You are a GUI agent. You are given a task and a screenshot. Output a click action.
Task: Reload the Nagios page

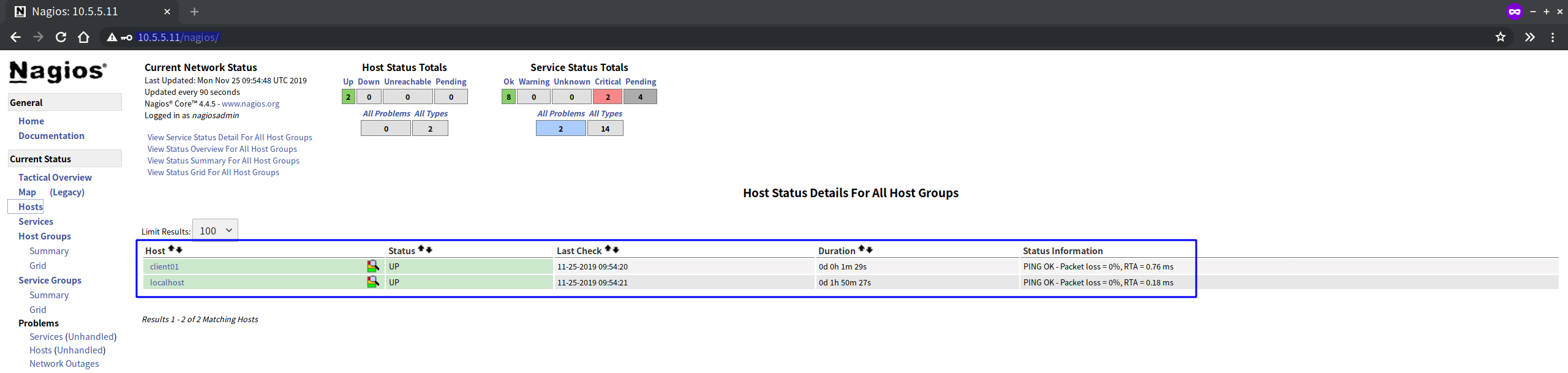point(61,37)
